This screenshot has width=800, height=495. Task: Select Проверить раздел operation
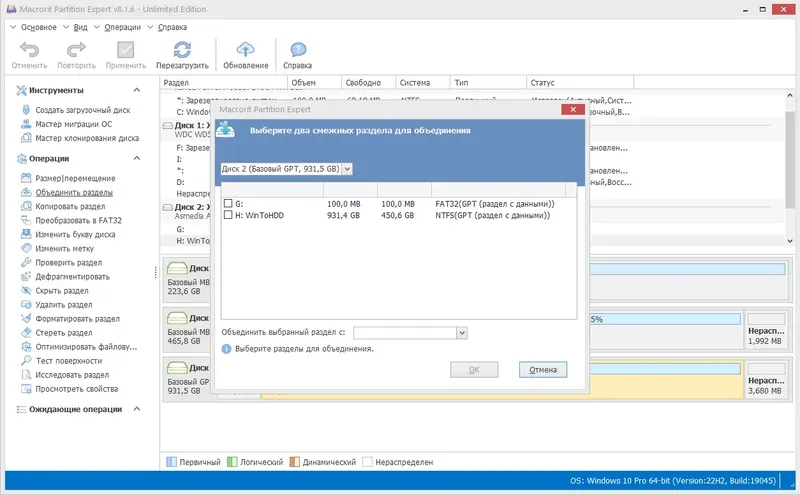click(68, 262)
